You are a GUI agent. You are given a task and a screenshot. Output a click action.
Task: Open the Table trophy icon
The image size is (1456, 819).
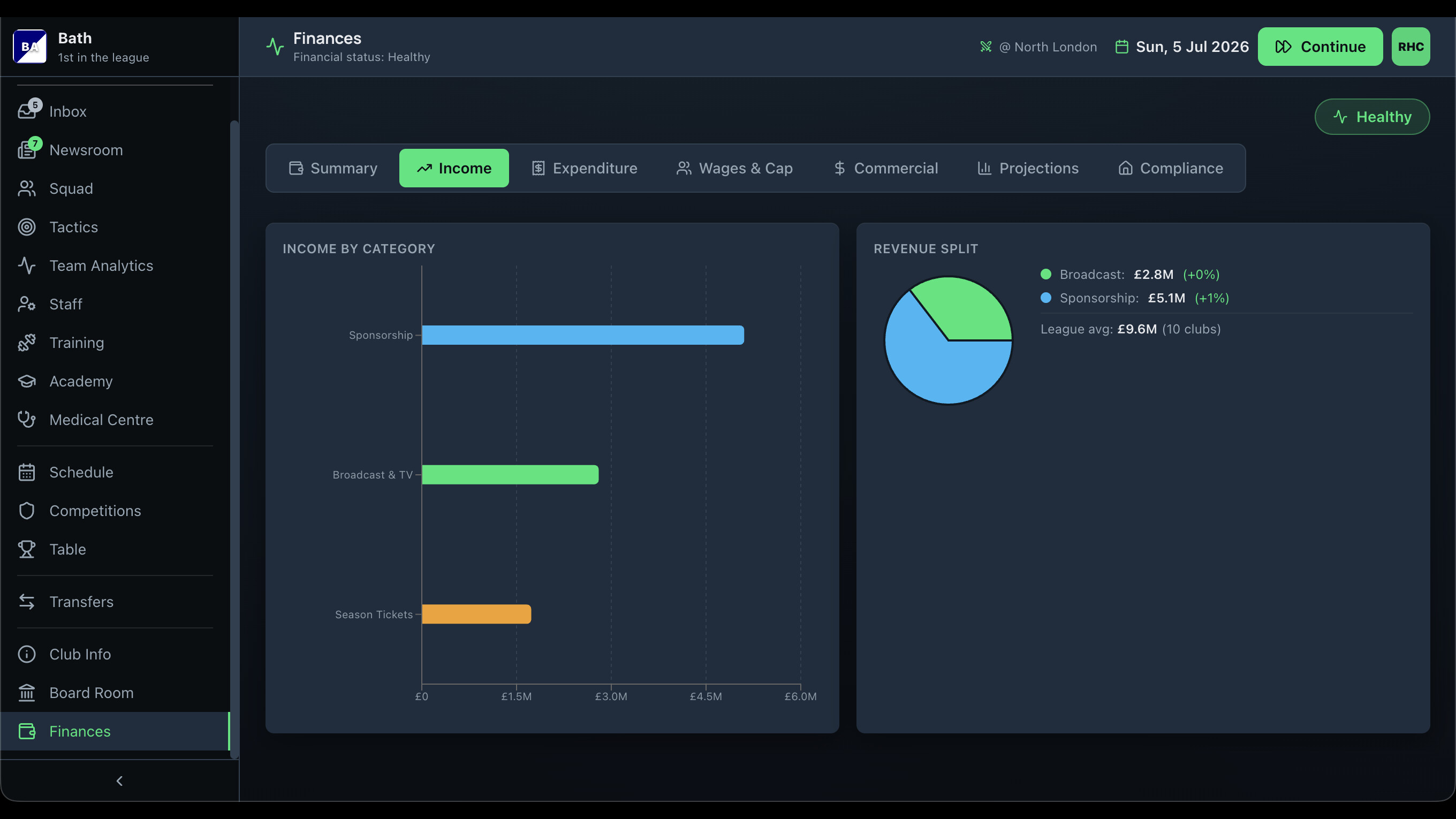point(27,549)
